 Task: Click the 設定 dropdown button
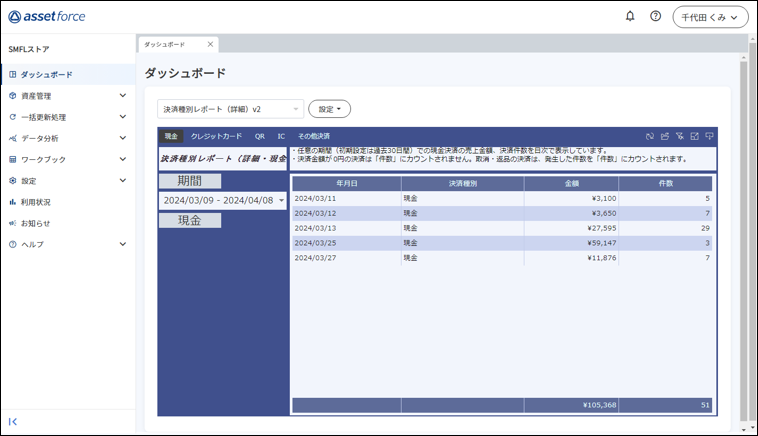tap(330, 109)
